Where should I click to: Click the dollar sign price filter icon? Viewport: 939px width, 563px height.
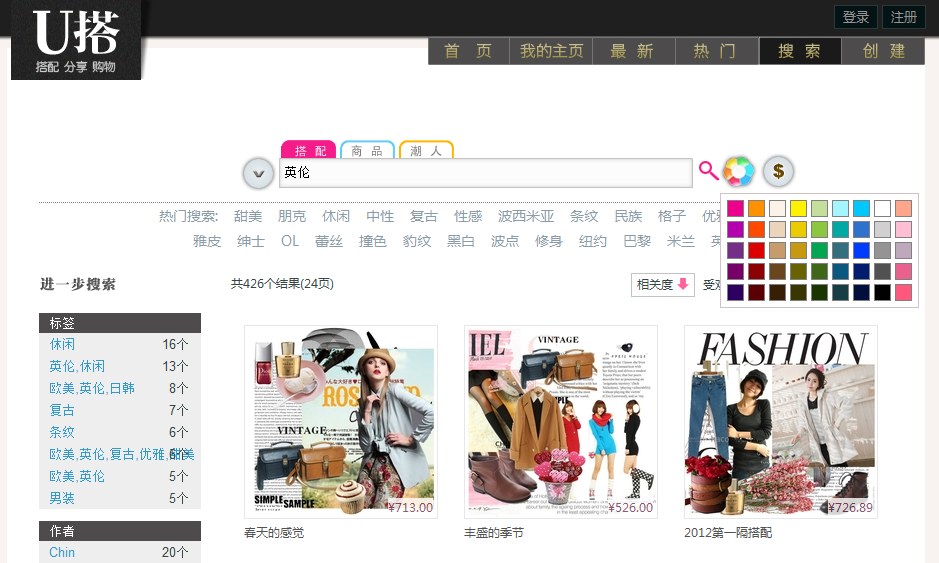pyautogui.click(x=778, y=172)
